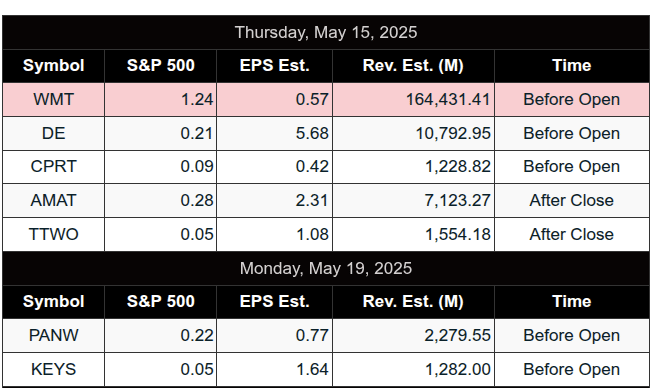Click CPRT S&P 500 weight 0.09
Image resolution: width=656 pixels, height=388 pixels.
[197, 167]
